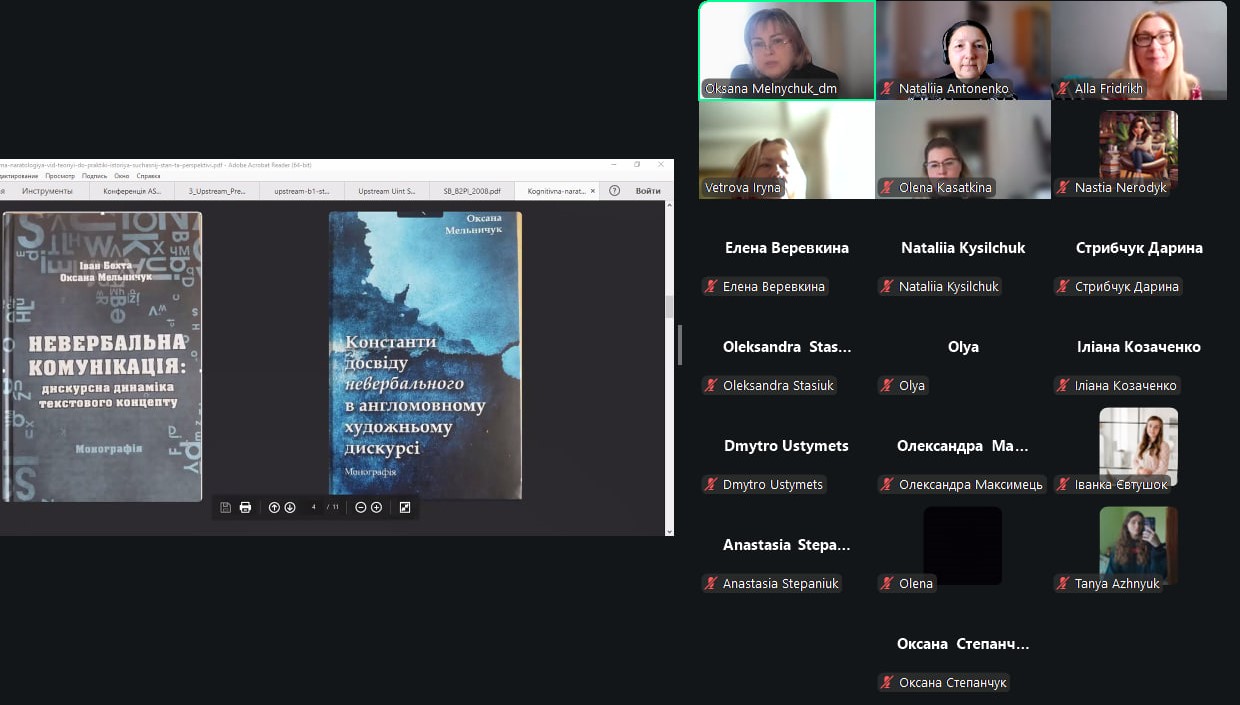Click muted mic icon beside Olya
The image size is (1240, 705).
click(887, 386)
